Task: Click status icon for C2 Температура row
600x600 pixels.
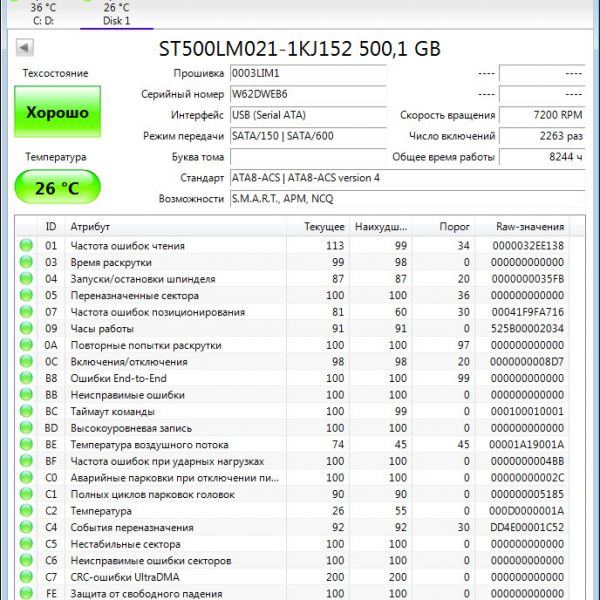Action: 26,510
